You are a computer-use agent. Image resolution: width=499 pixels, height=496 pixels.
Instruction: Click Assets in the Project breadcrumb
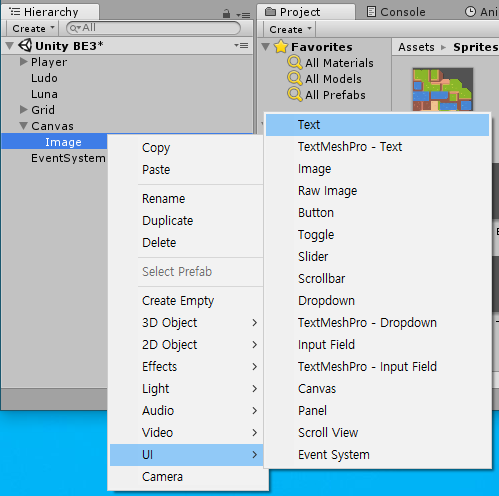click(x=416, y=47)
